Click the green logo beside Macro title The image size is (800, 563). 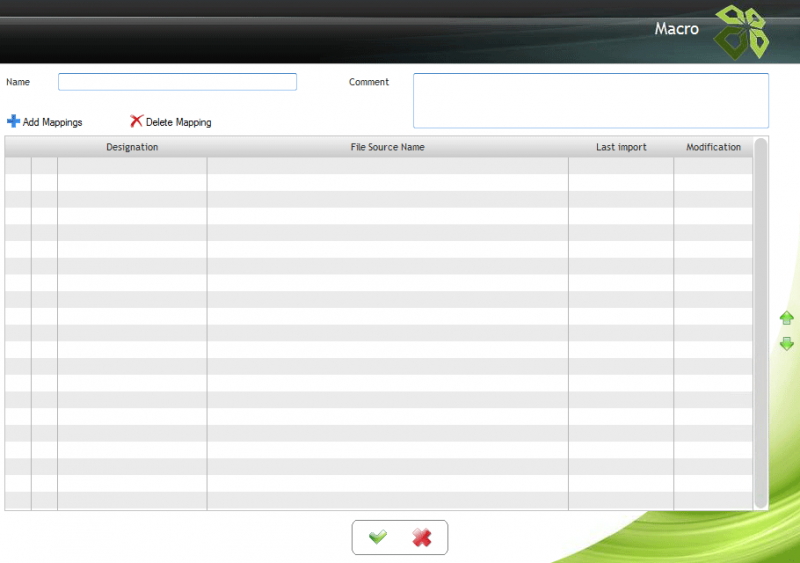(x=741, y=30)
